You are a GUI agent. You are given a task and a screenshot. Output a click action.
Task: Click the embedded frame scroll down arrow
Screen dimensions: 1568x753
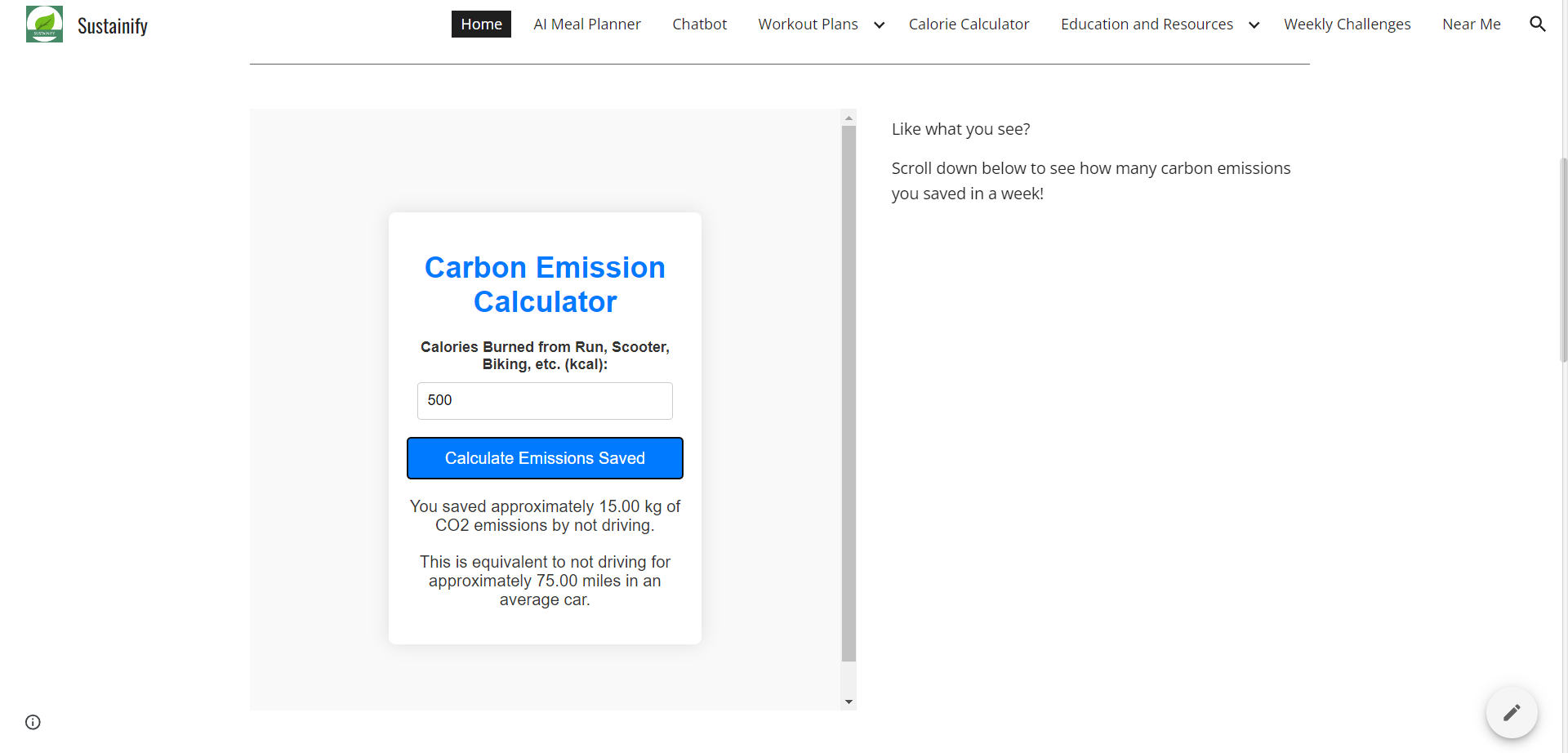[849, 702]
